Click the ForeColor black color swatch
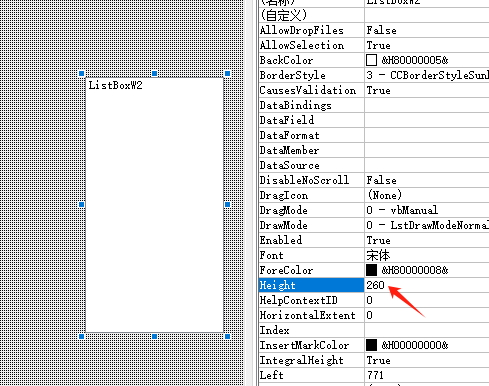This screenshot has width=489, height=386. pos(371,270)
